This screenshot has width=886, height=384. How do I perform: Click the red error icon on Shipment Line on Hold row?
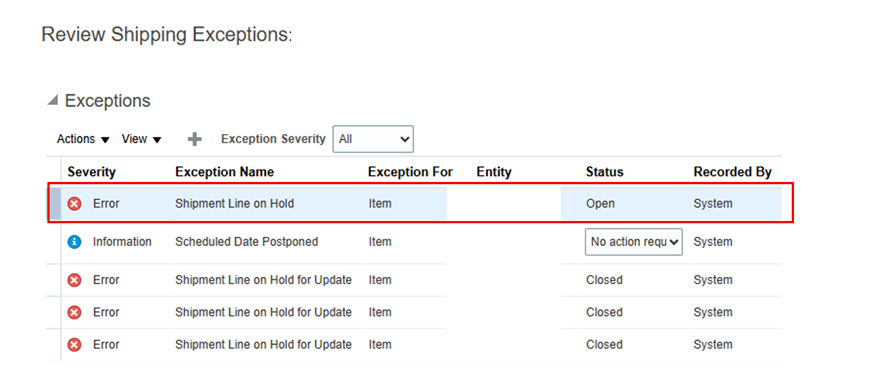coord(74,204)
